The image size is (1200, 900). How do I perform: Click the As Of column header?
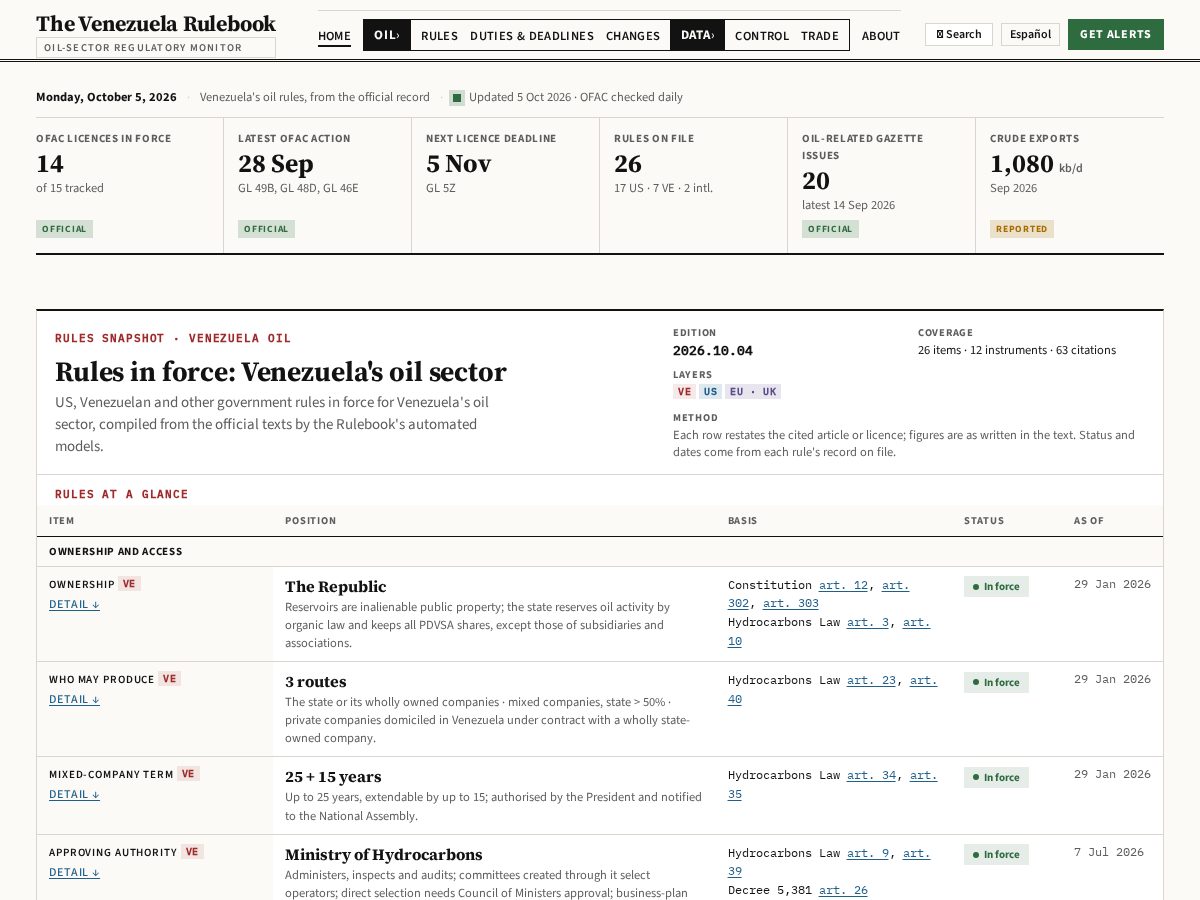1089,521
